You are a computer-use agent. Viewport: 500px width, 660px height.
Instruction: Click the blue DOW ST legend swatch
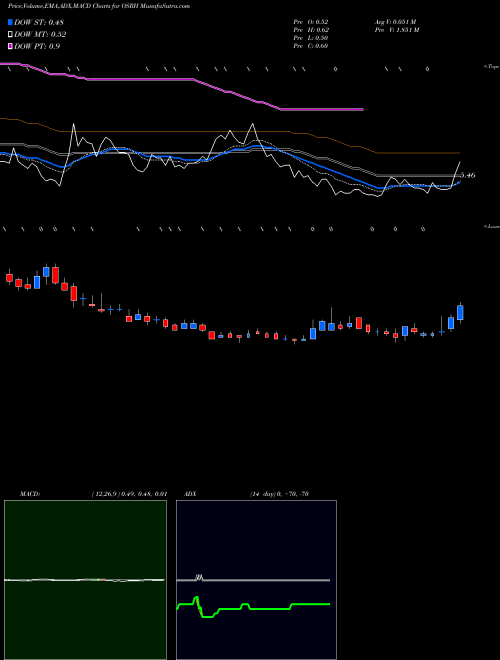pos(11,22)
